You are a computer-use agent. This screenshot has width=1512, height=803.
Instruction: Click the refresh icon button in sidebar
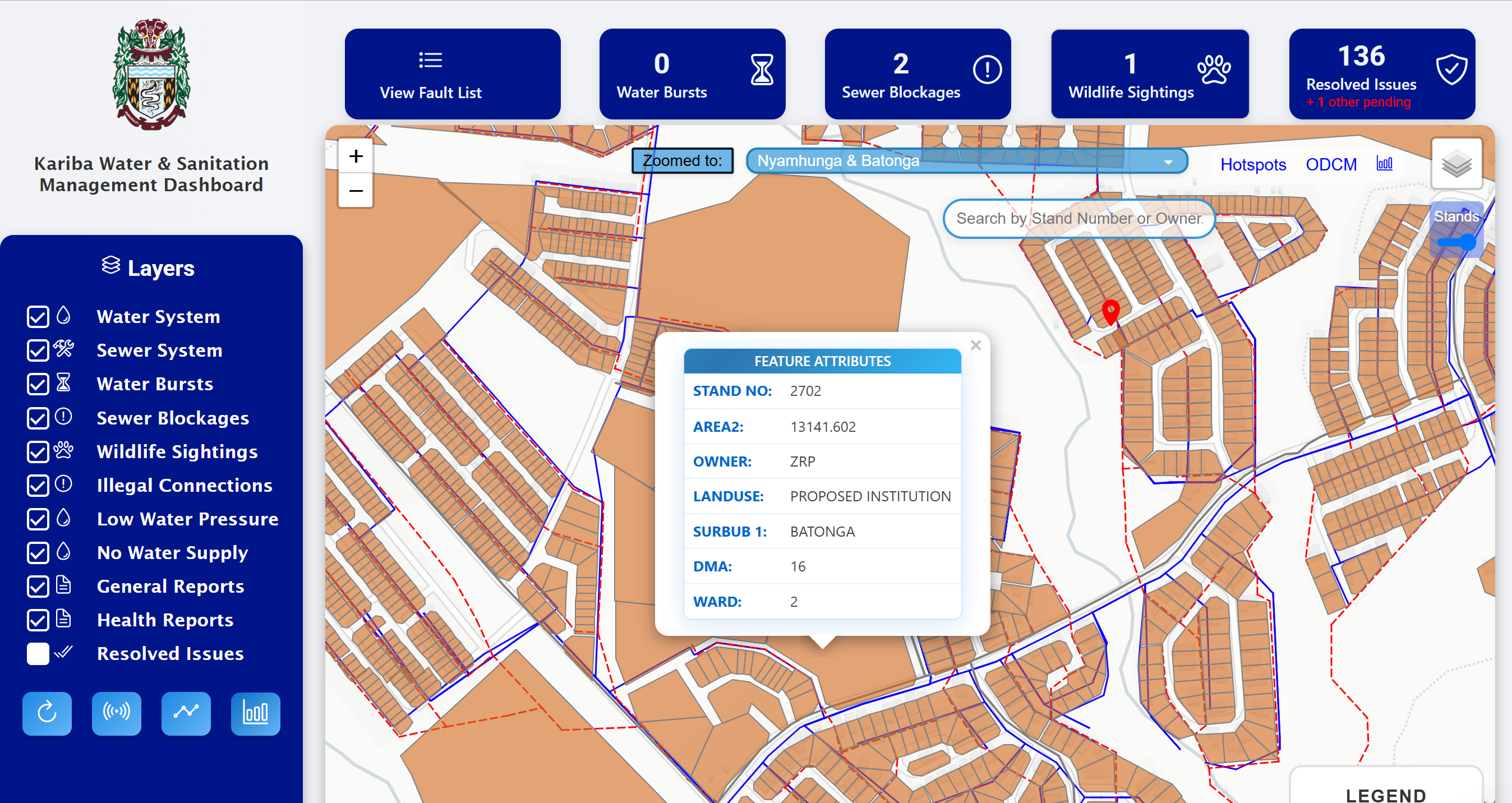[47, 713]
